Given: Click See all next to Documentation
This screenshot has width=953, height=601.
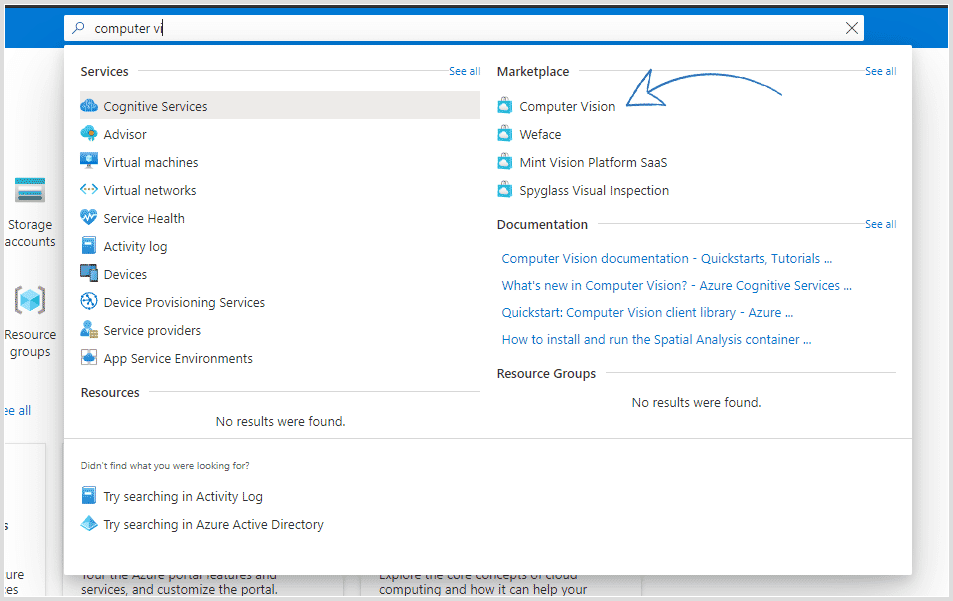Looking at the screenshot, I should click(881, 224).
